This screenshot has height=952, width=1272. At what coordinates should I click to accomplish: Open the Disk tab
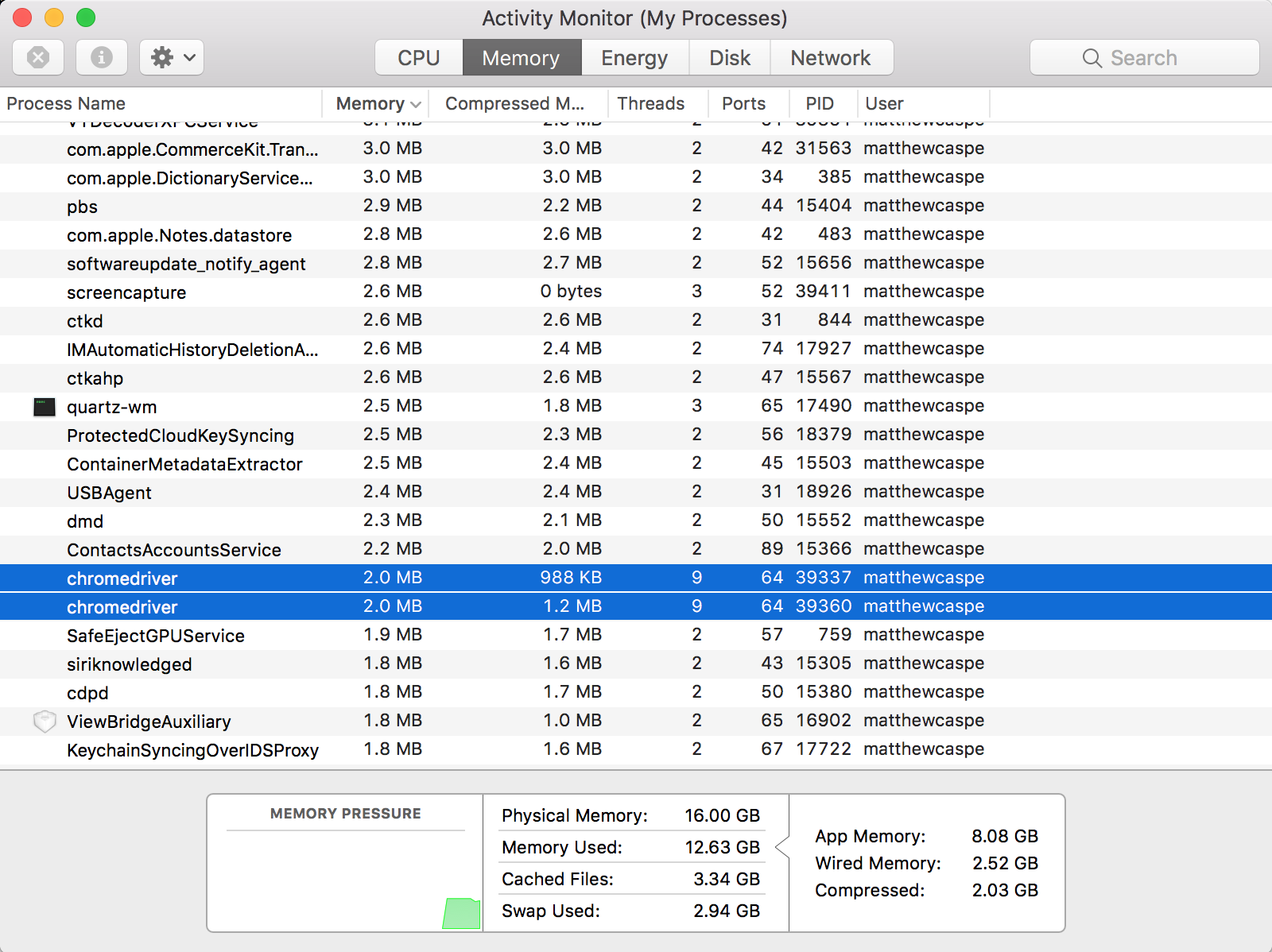(729, 58)
